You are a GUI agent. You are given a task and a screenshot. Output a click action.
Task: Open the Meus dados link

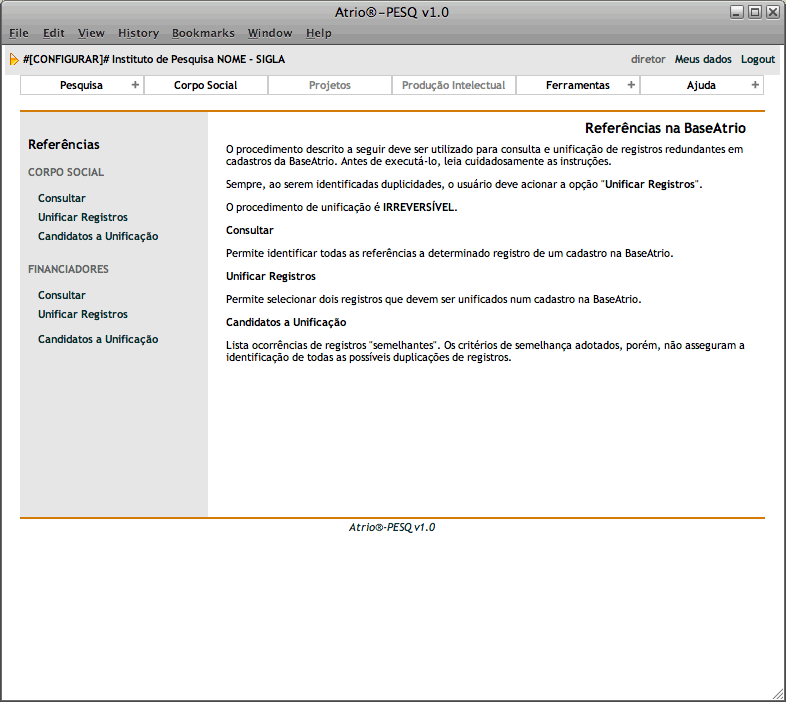coord(703,59)
